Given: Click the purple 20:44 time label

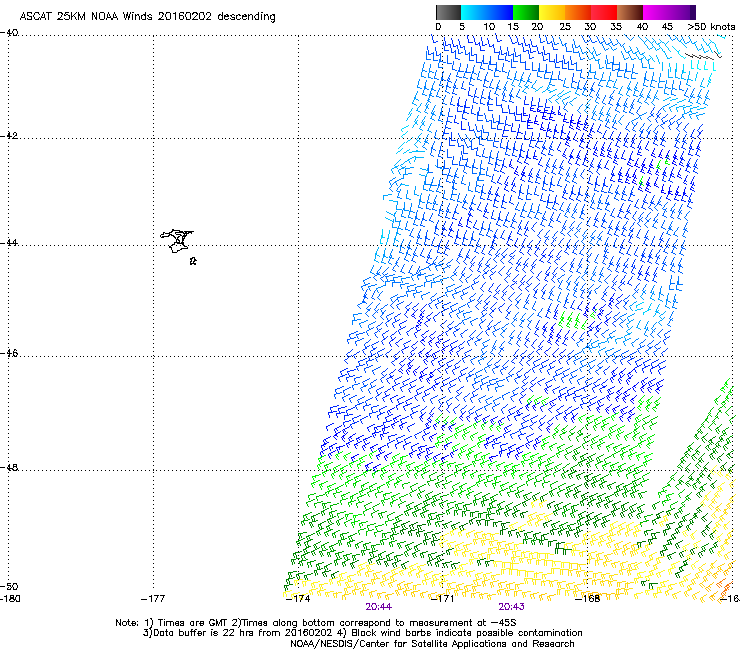Looking at the screenshot, I should pyautogui.click(x=378, y=607).
